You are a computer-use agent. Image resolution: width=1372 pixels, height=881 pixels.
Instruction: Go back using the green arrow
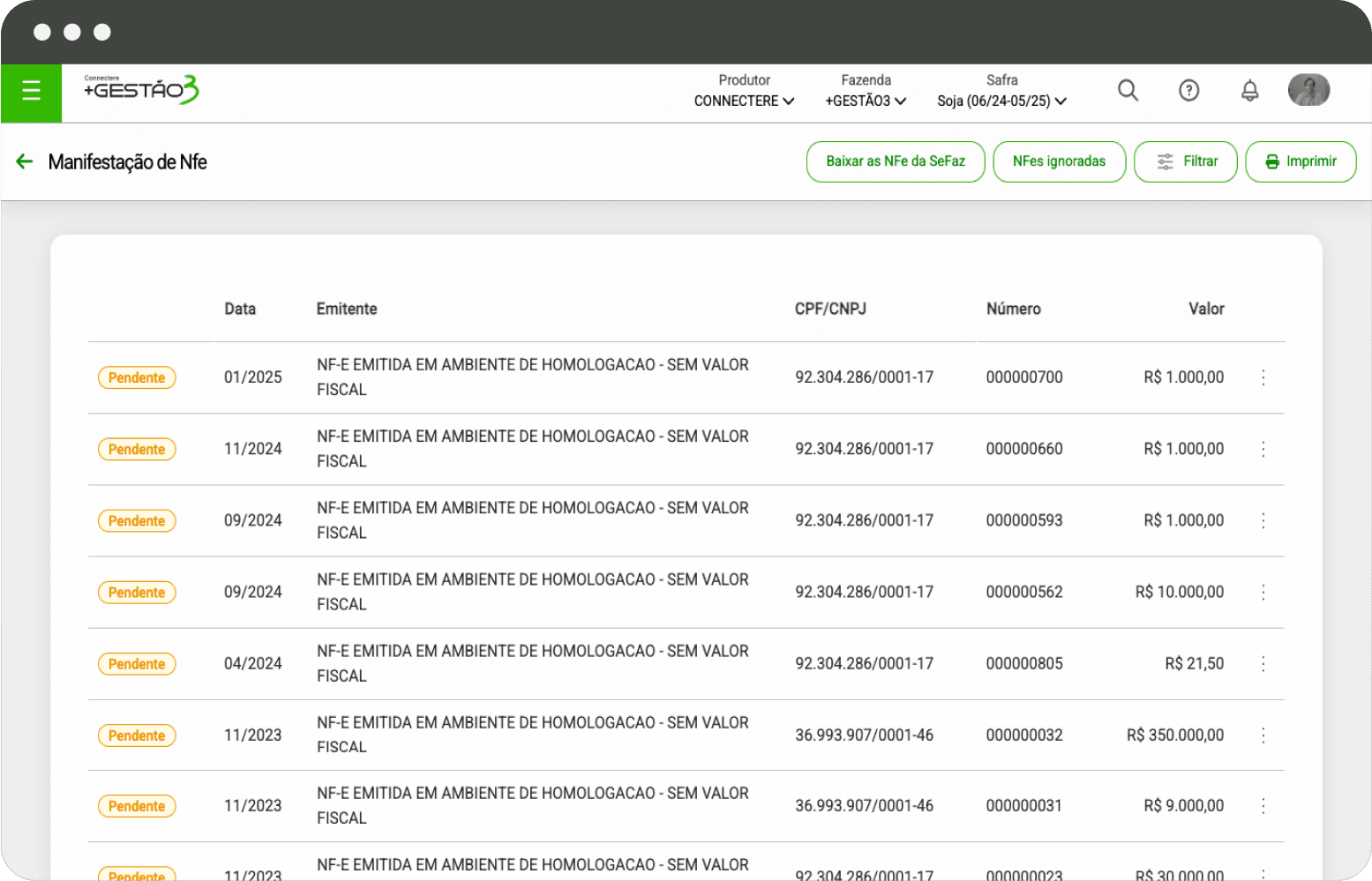25,161
